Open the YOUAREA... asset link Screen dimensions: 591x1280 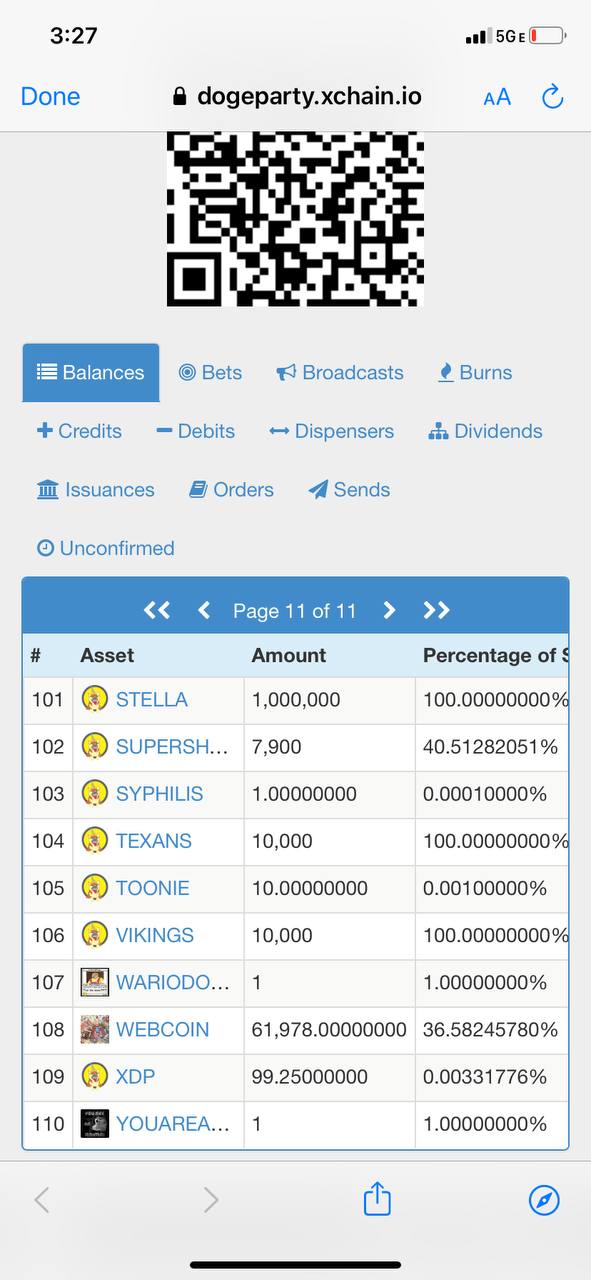172,1124
